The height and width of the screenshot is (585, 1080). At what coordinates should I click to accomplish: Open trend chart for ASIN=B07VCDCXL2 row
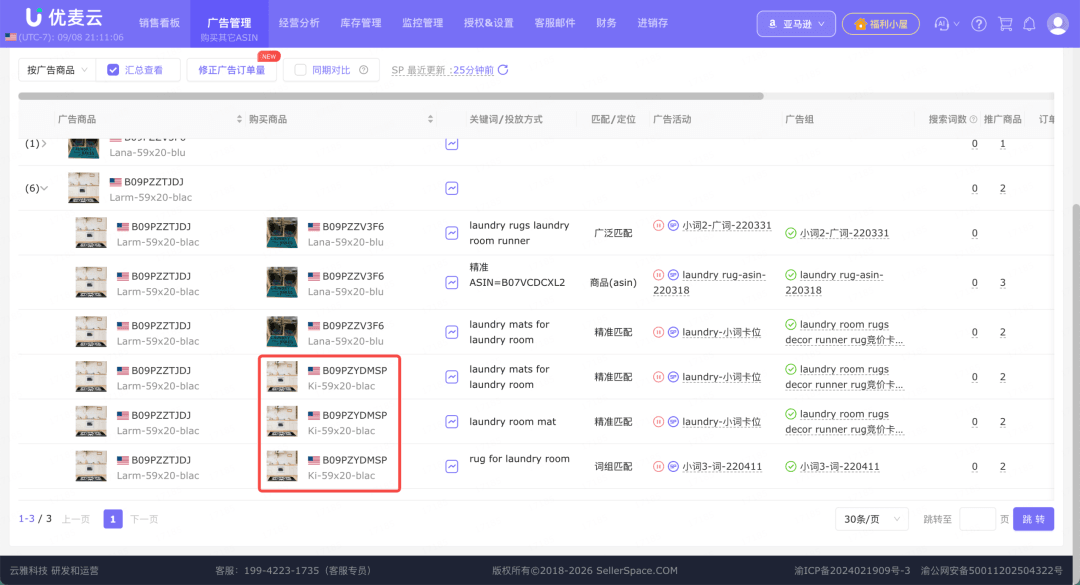(452, 283)
